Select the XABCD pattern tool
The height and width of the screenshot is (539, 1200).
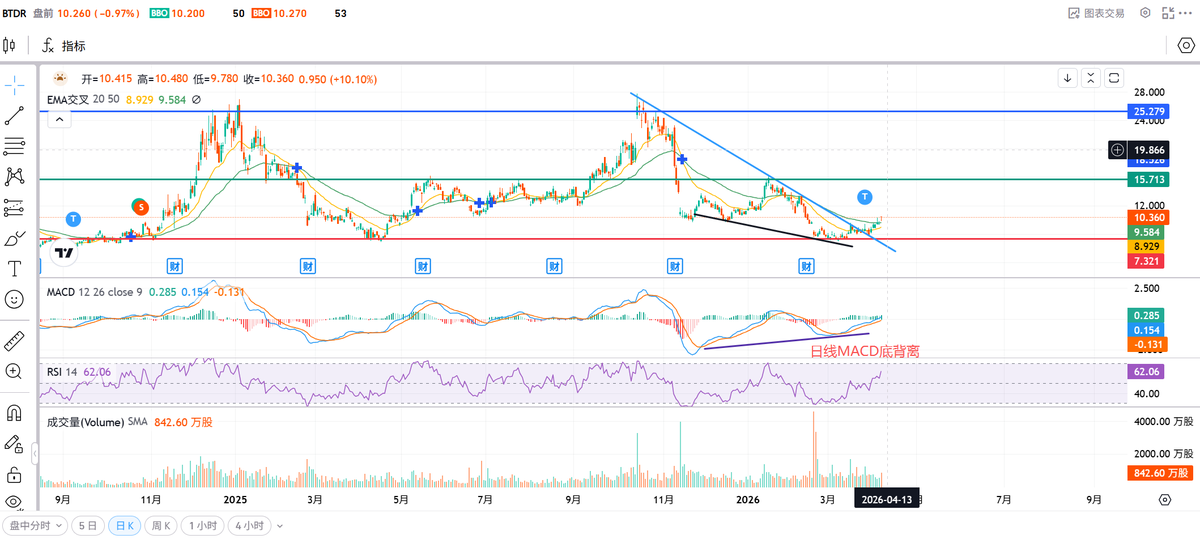[x=14, y=177]
